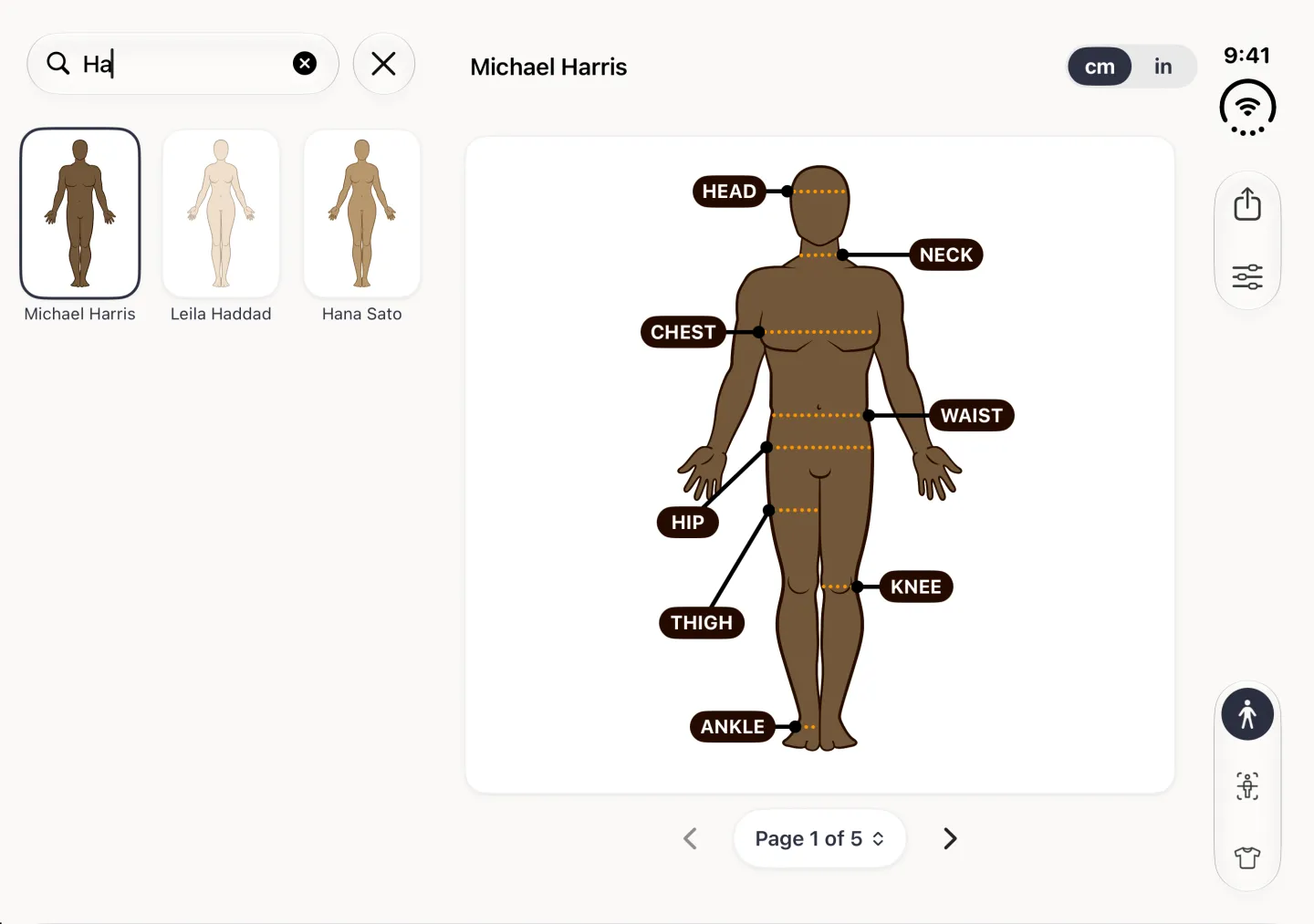Image resolution: width=1314 pixels, height=924 pixels.
Task: Select the HEAD measurement label
Action: point(729,192)
